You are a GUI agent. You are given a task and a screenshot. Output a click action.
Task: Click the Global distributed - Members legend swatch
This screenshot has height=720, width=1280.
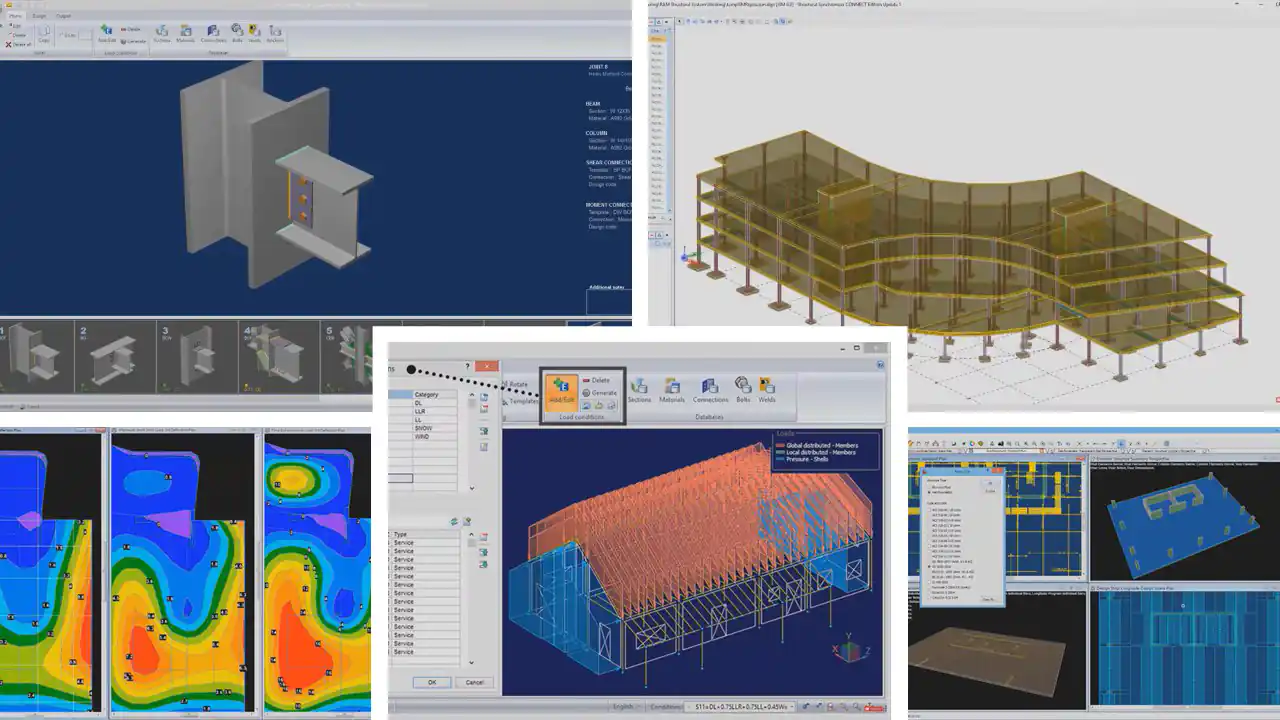click(781, 444)
